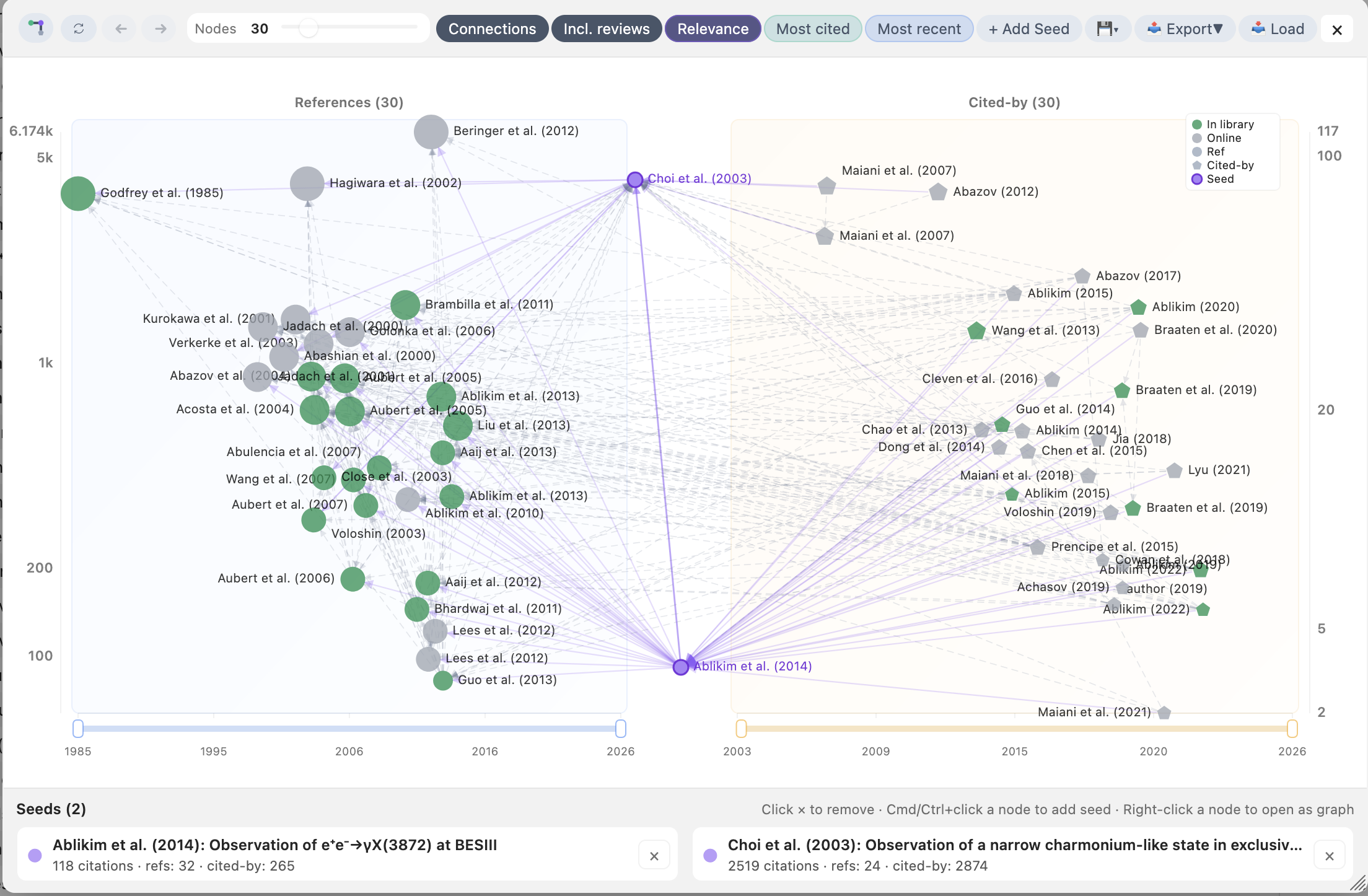Open the save dropdown with floppy icon
1368x896 pixels.
(x=1108, y=29)
